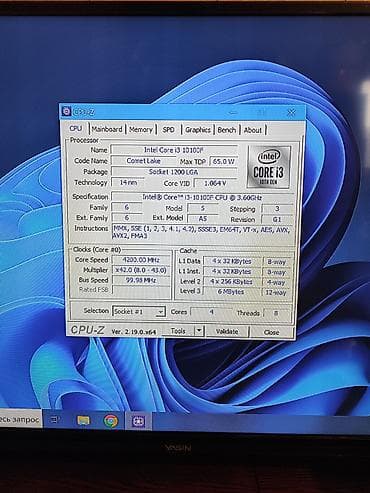Close the CPU-Z window with X
Image resolution: width=370 pixels, height=493 pixels.
[291, 112]
